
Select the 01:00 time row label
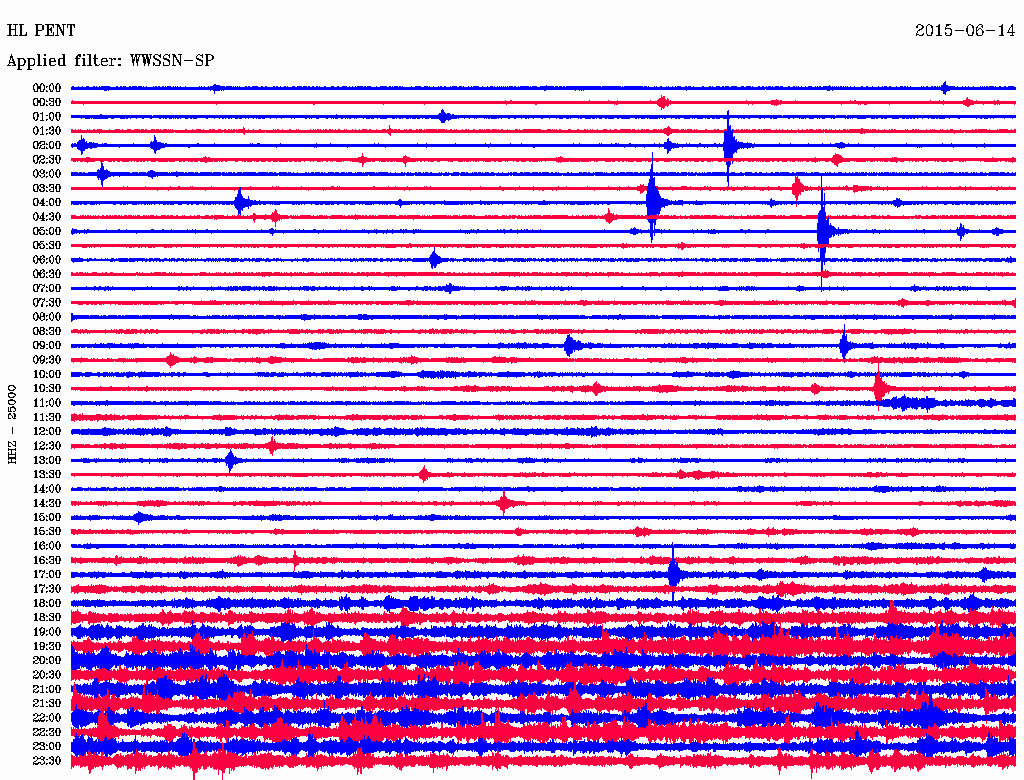point(46,117)
